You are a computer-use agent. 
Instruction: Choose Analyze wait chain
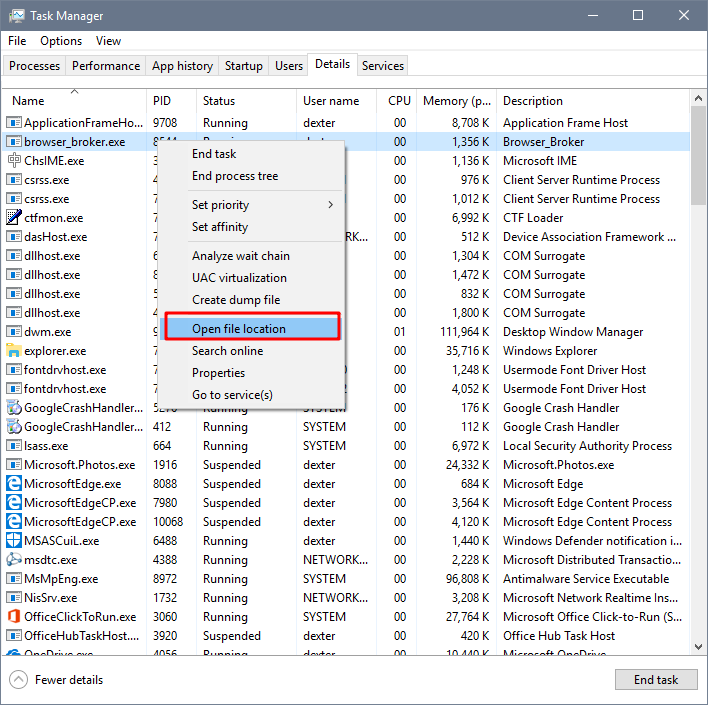point(252,256)
